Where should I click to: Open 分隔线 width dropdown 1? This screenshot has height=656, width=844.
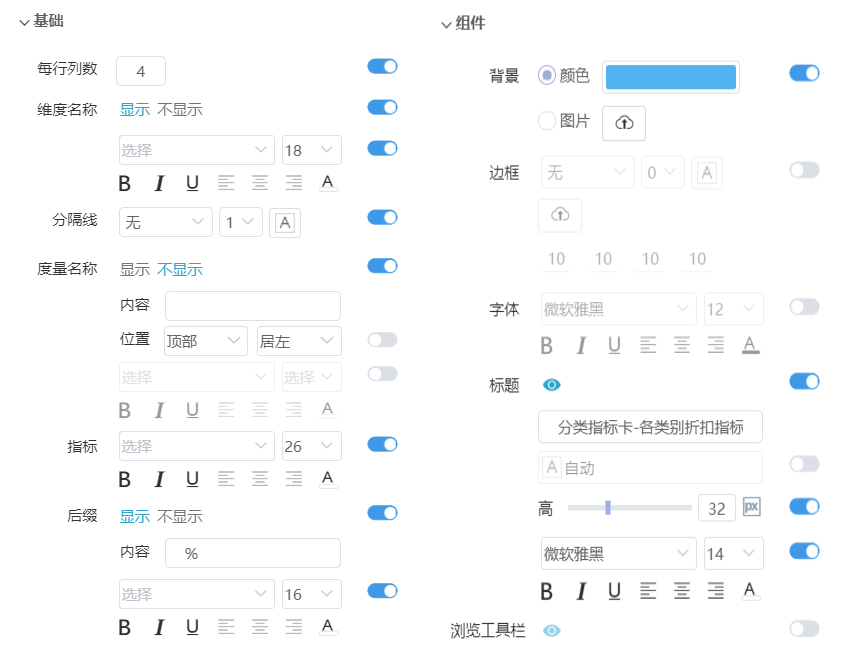(x=241, y=222)
